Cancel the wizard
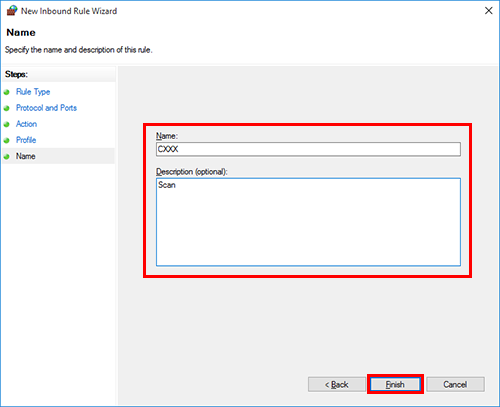500x407 pixels. [455, 384]
